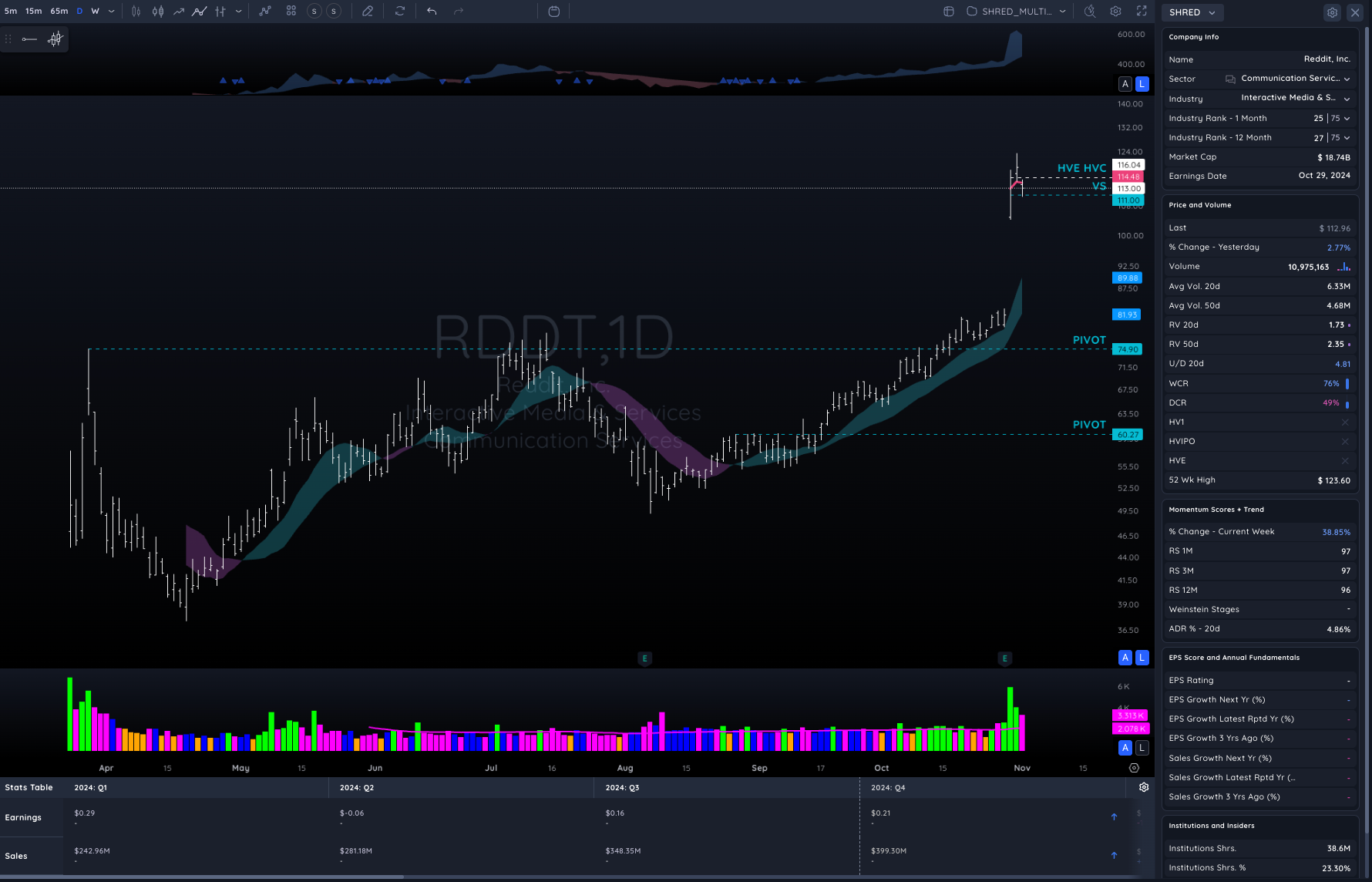
Task: Expand the Sector dropdown chevron
Action: [x=1347, y=79]
